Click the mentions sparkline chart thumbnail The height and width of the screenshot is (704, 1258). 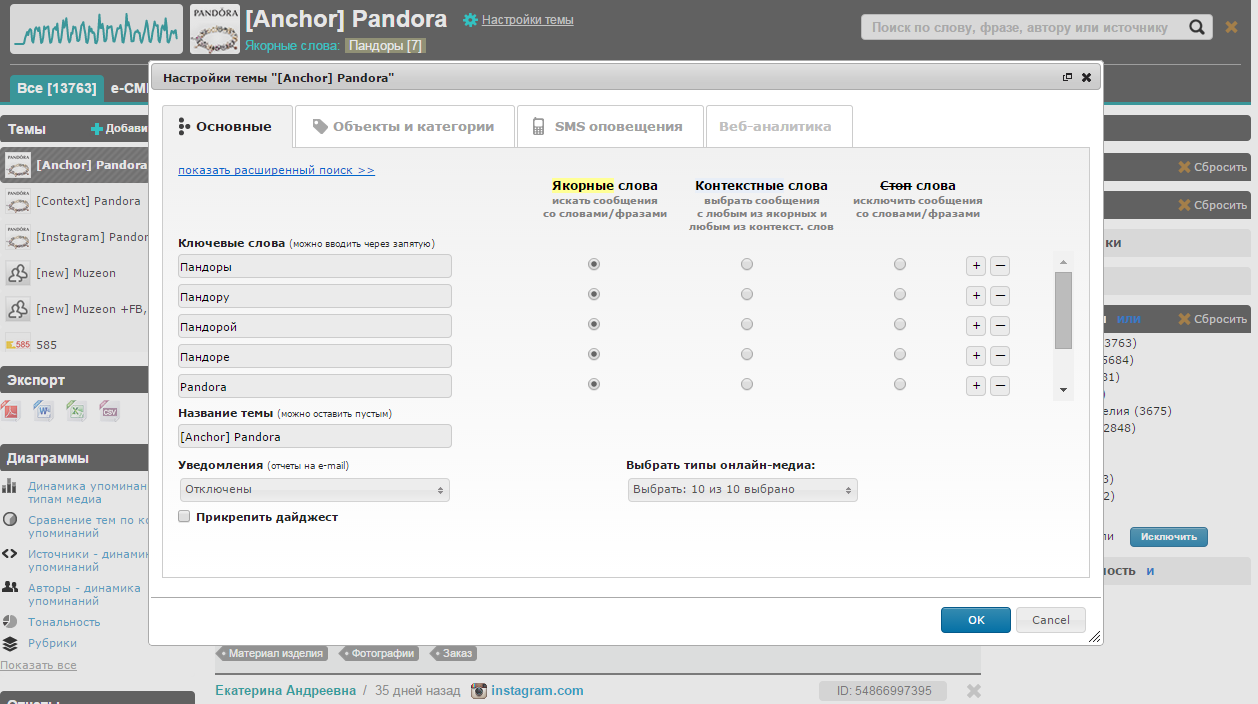pyautogui.click(x=97, y=29)
